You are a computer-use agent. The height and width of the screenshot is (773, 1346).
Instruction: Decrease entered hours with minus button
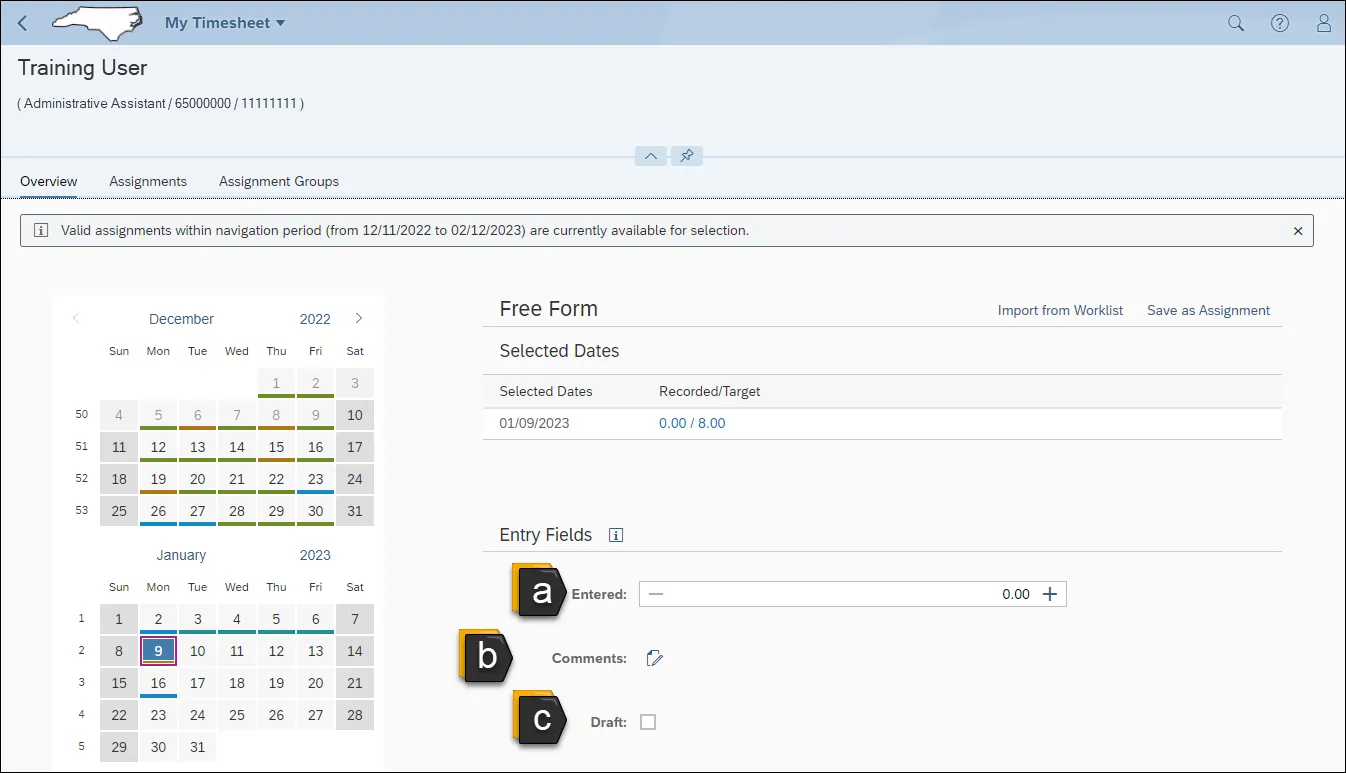click(656, 594)
